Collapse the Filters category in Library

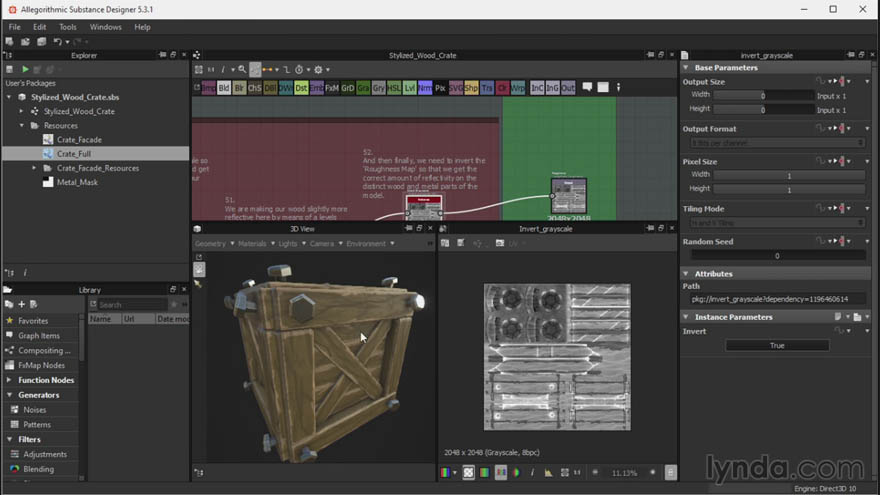click(9, 439)
